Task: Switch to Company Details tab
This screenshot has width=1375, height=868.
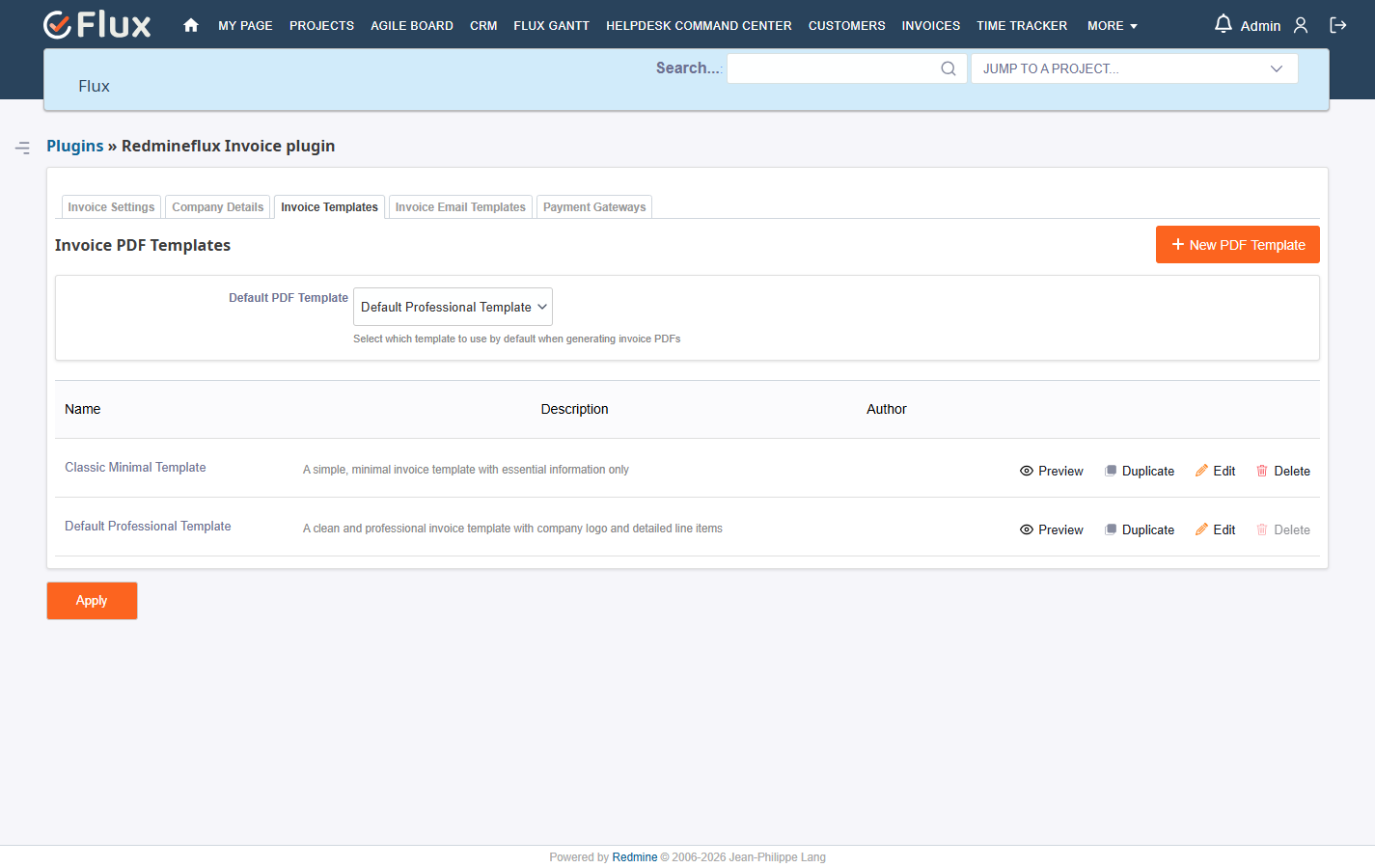Action: click(217, 207)
